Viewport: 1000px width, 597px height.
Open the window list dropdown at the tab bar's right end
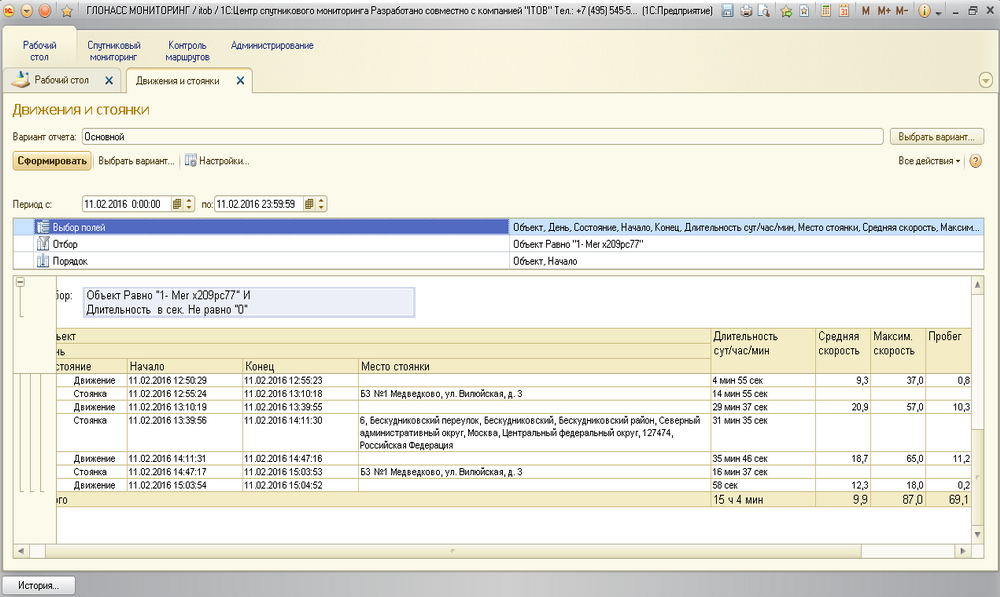tap(985, 80)
